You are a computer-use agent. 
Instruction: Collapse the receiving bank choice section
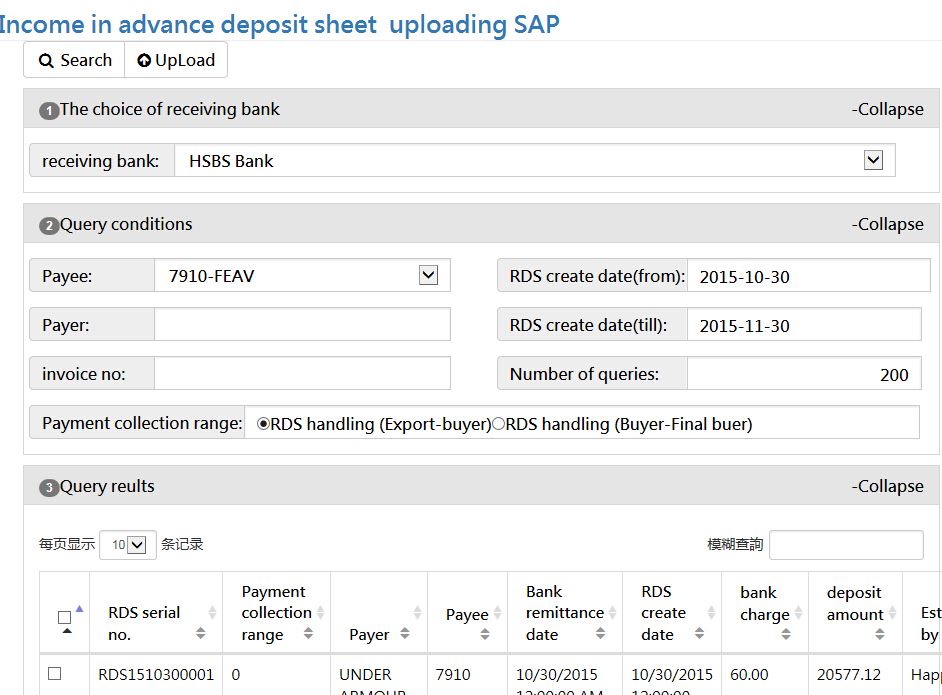coord(887,109)
